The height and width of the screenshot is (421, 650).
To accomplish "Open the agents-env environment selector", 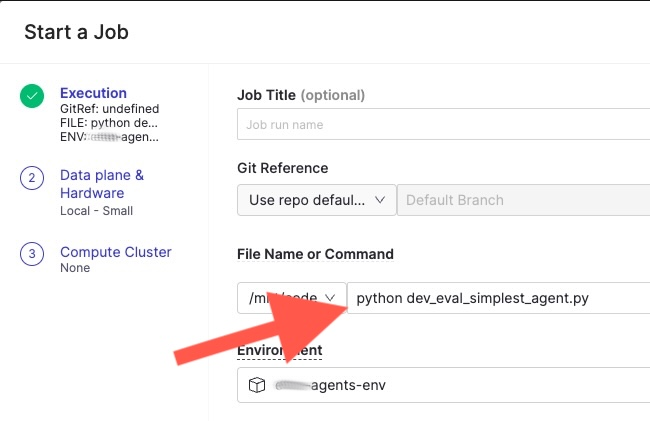I will pyautogui.click(x=450, y=385).
